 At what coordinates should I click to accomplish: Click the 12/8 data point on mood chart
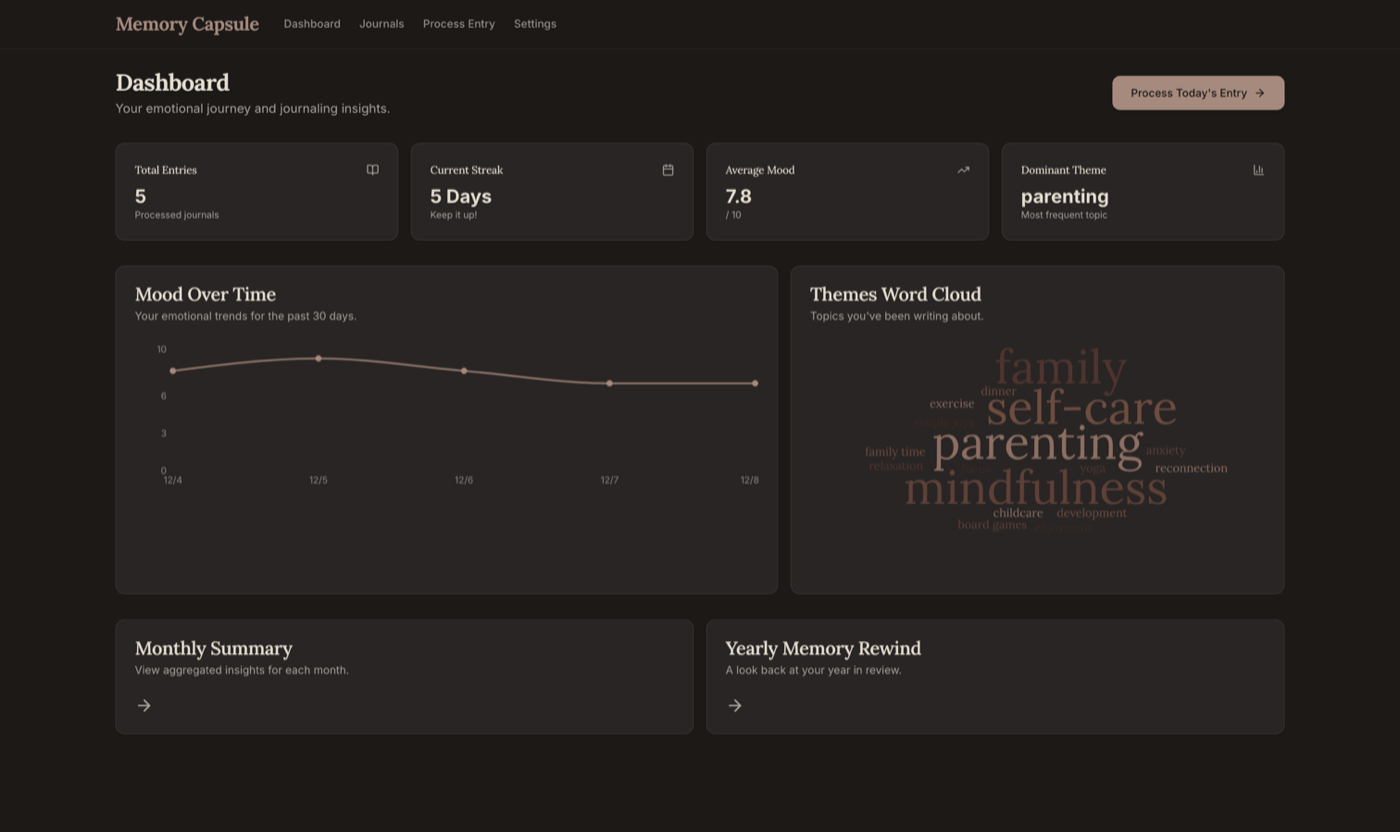tap(755, 383)
